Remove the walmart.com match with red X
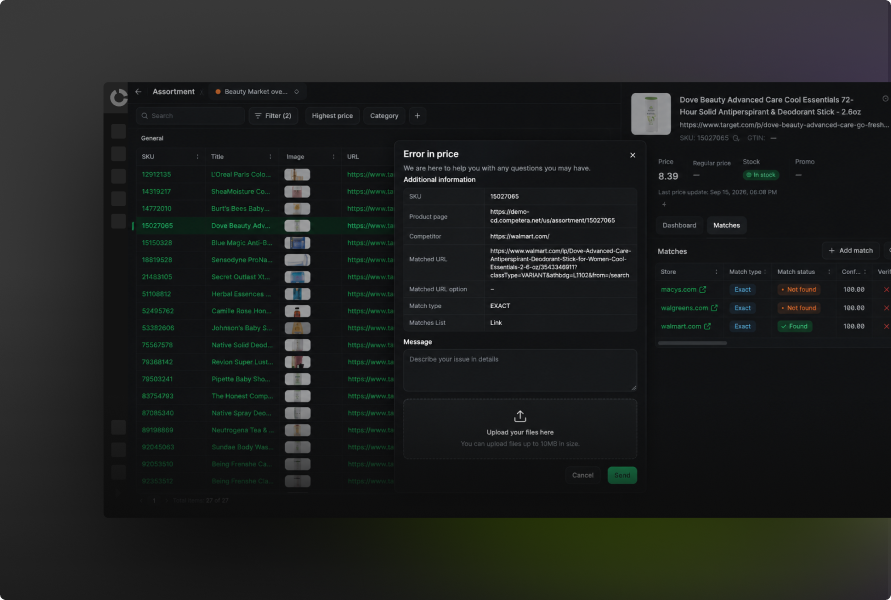The image size is (891, 600). click(x=886, y=326)
